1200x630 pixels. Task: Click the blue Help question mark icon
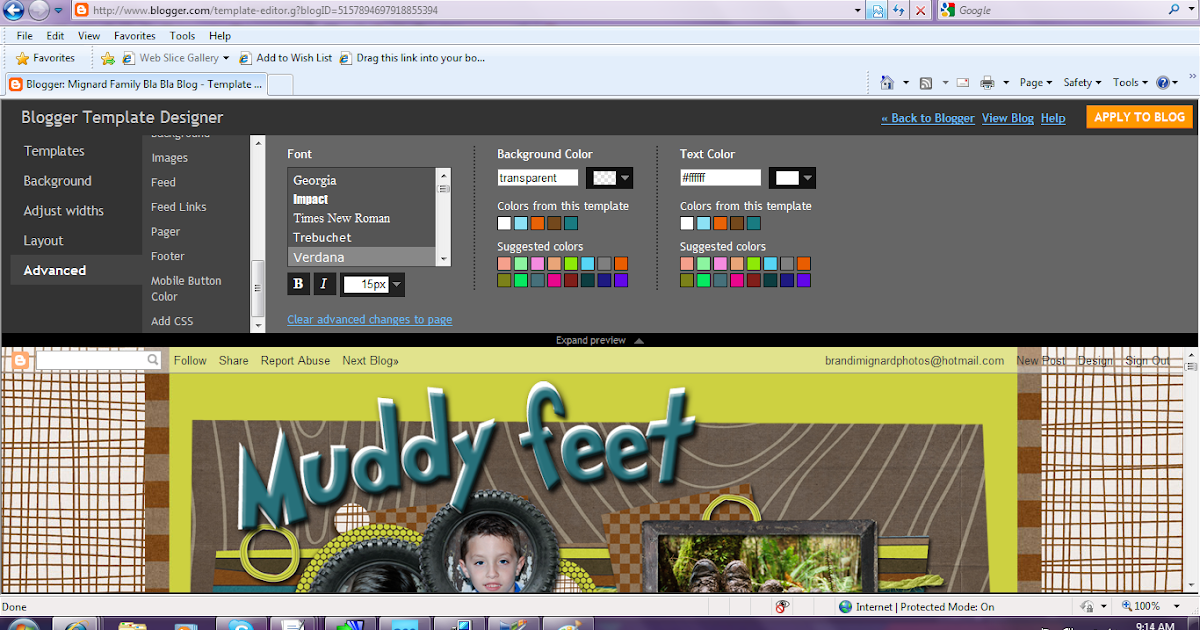tap(1163, 83)
